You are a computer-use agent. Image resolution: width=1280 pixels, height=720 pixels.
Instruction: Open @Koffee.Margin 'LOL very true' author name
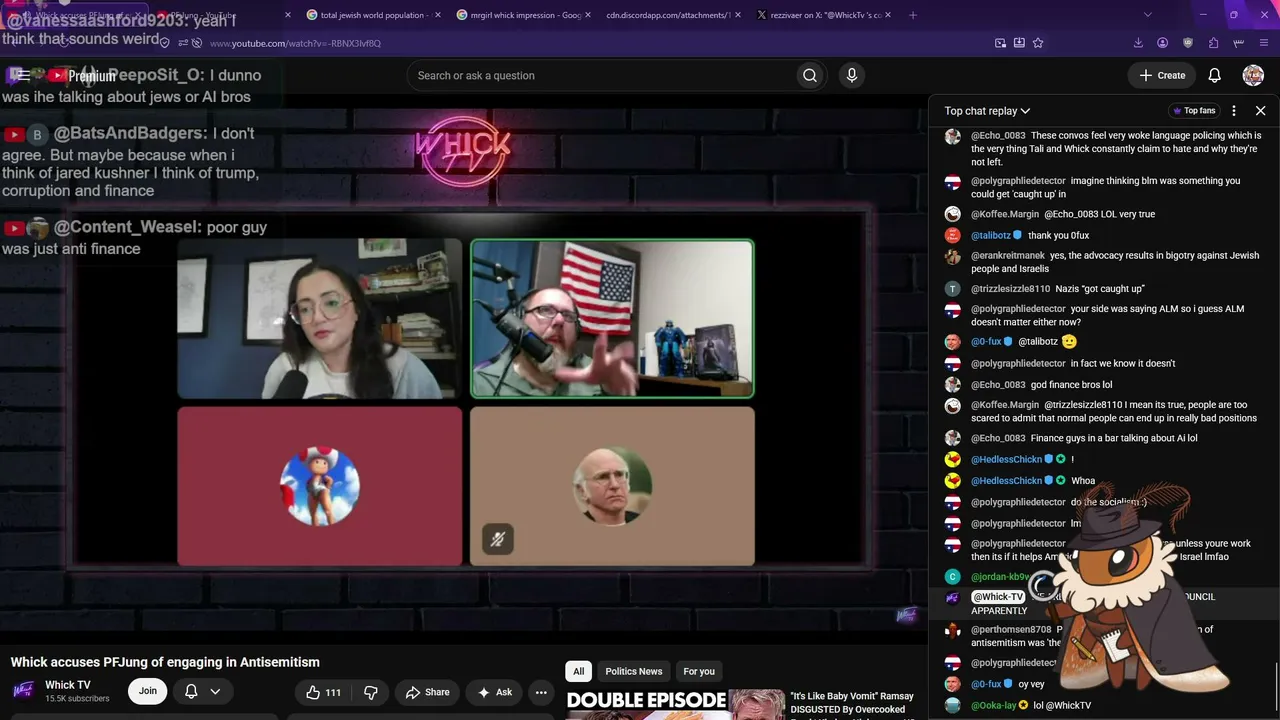[x=1005, y=214]
